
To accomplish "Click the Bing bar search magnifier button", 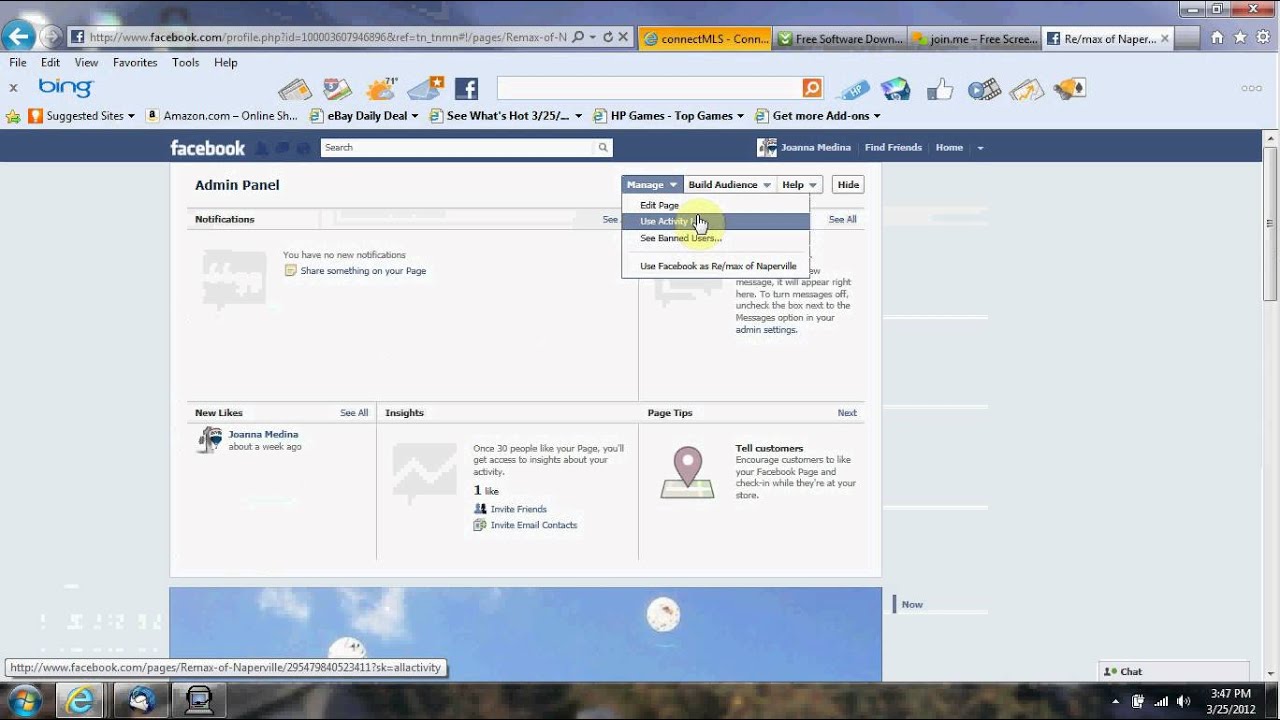I will 812,89.
